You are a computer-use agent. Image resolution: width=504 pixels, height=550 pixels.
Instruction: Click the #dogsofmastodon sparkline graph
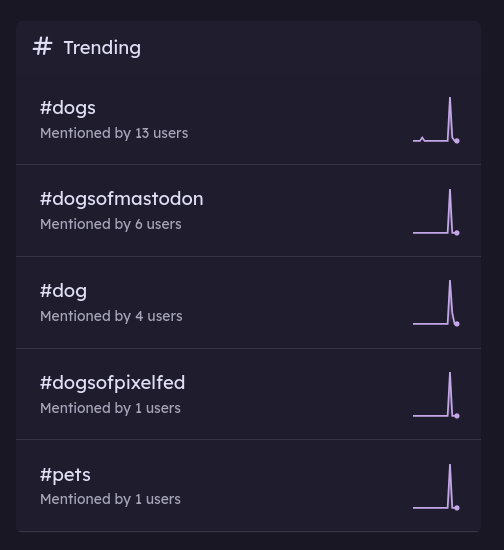[x=436, y=212]
